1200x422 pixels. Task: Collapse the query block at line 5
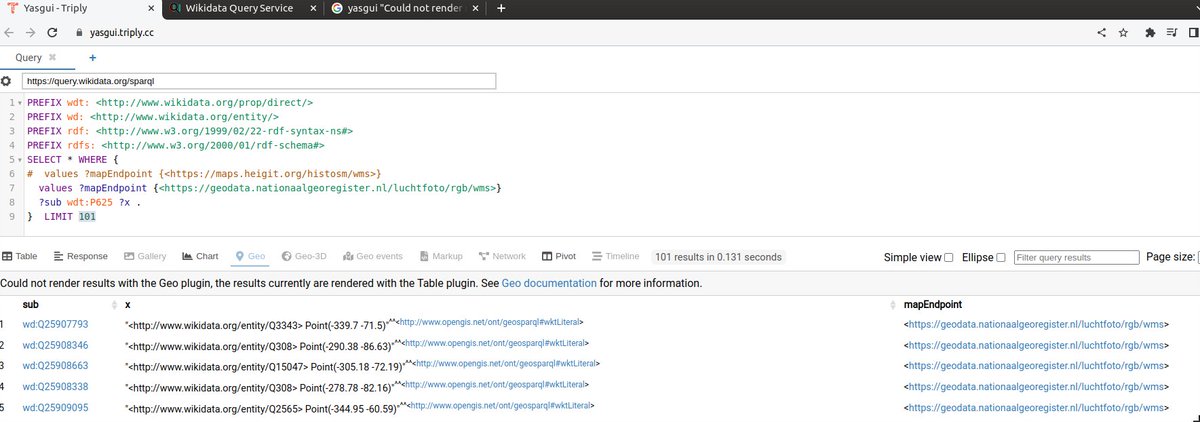point(19,159)
